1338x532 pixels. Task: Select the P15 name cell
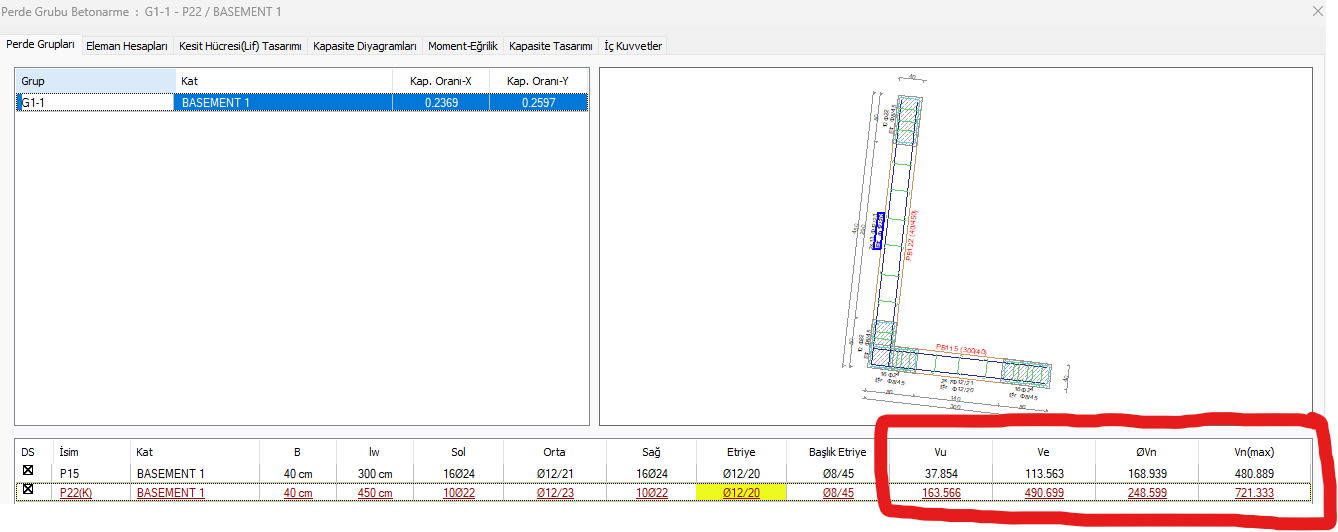(x=70, y=473)
